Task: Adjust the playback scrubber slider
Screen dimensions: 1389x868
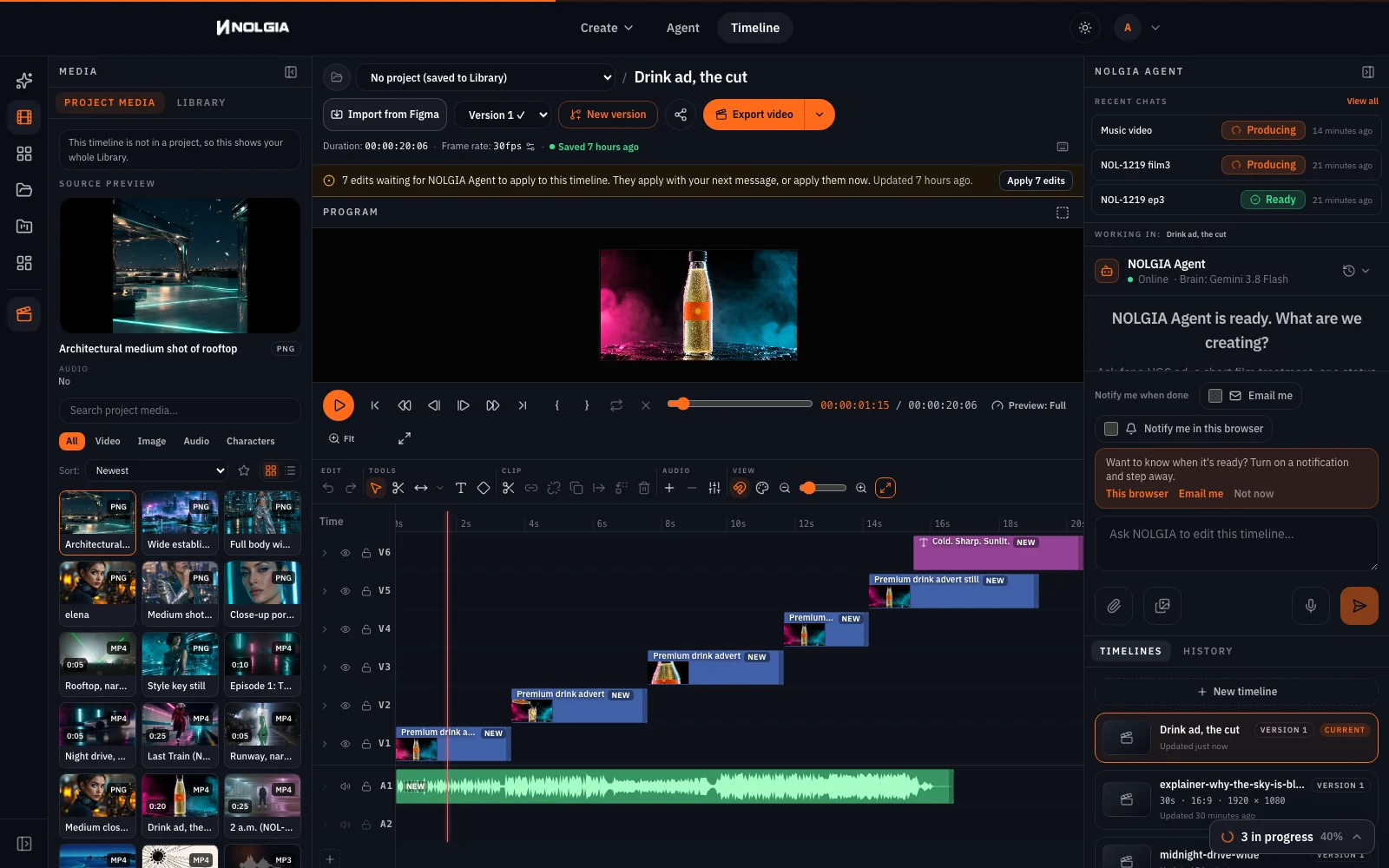Action: click(x=740, y=404)
